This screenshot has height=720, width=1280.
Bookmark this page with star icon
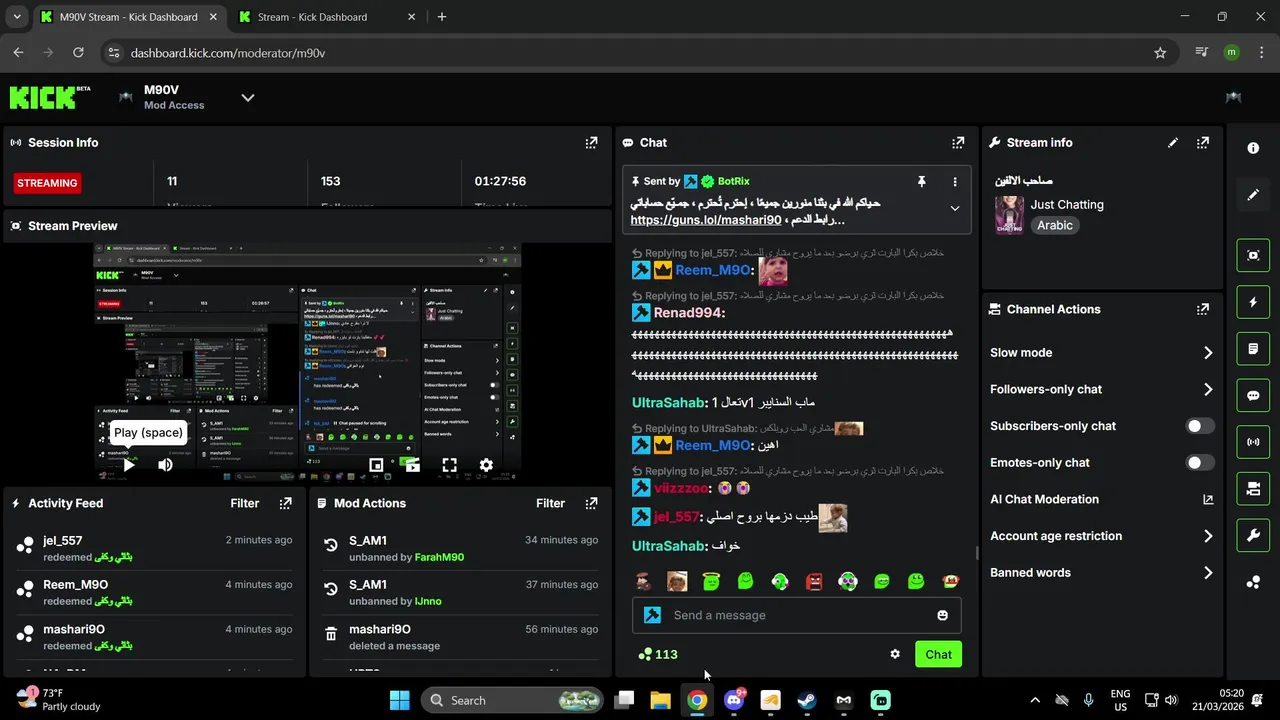(x=1160, y=53)
